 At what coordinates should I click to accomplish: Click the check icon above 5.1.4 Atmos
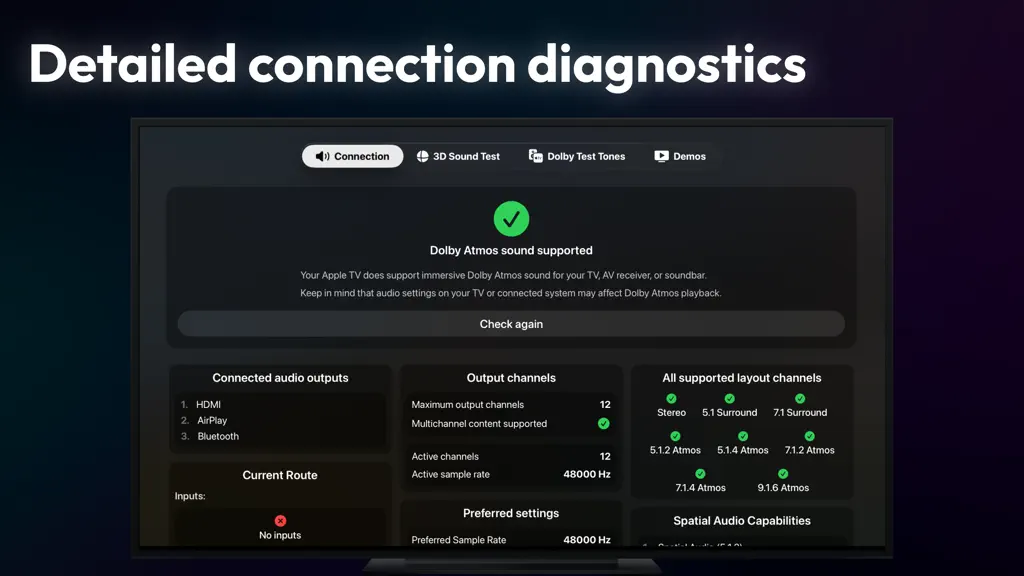point(743,436)
